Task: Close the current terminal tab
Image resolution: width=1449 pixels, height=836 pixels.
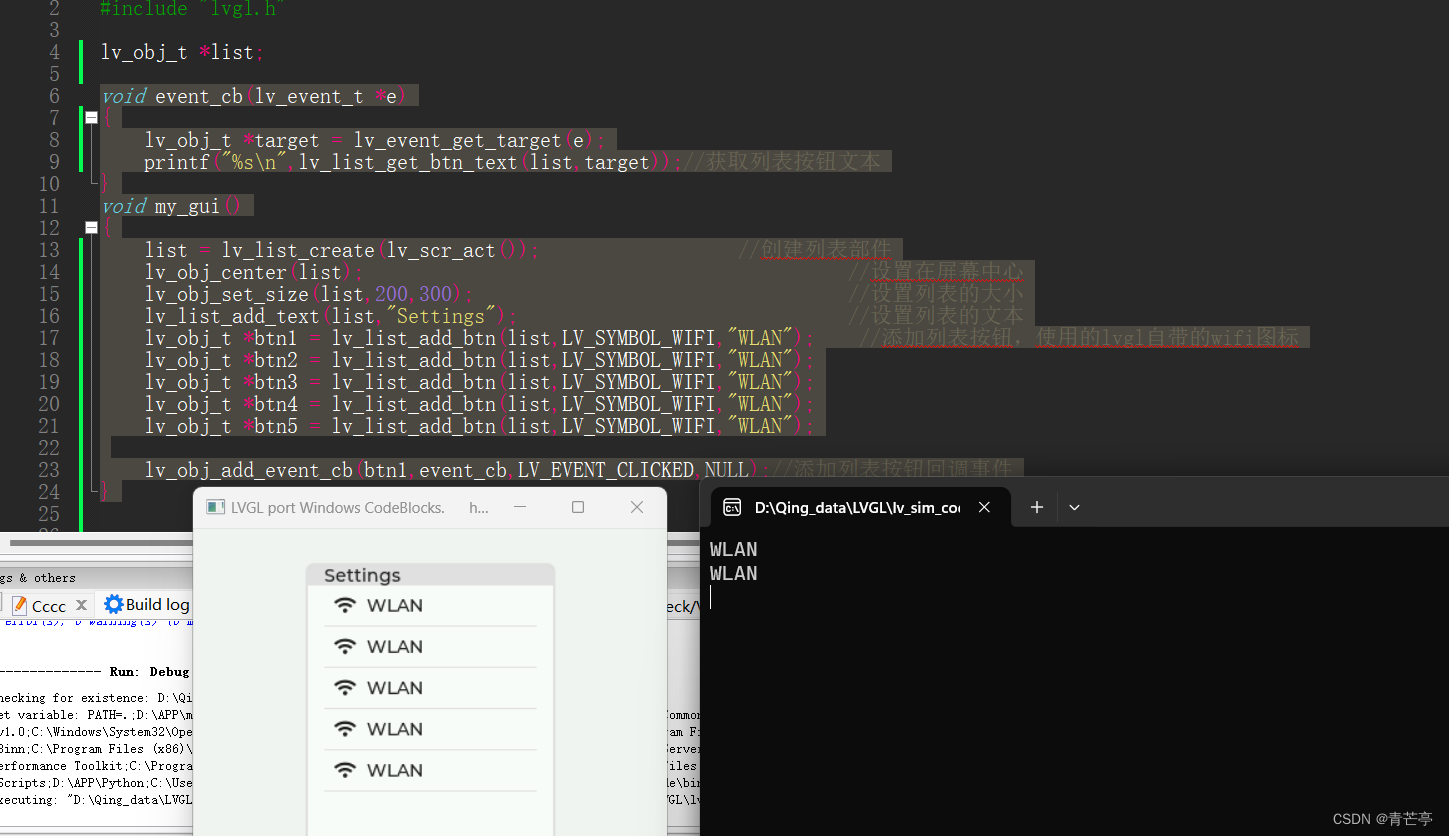Action: tap(984, 507)
